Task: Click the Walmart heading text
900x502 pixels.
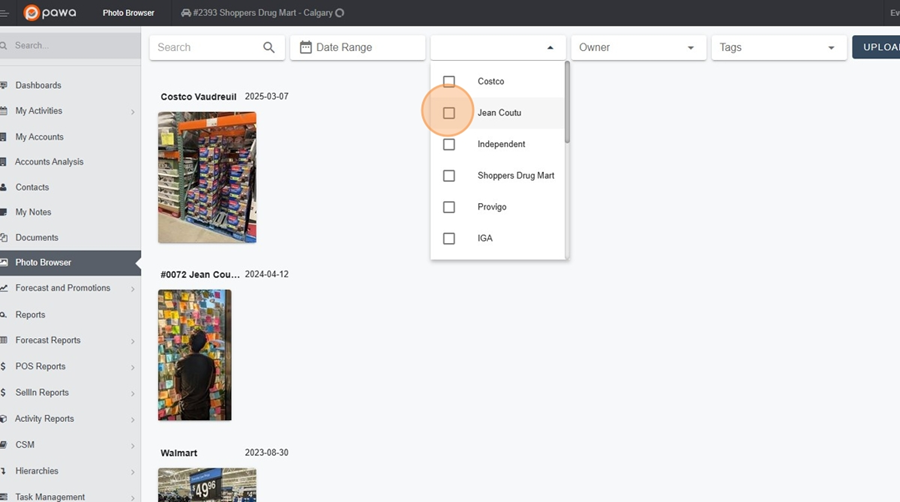Action: [179, 453]
